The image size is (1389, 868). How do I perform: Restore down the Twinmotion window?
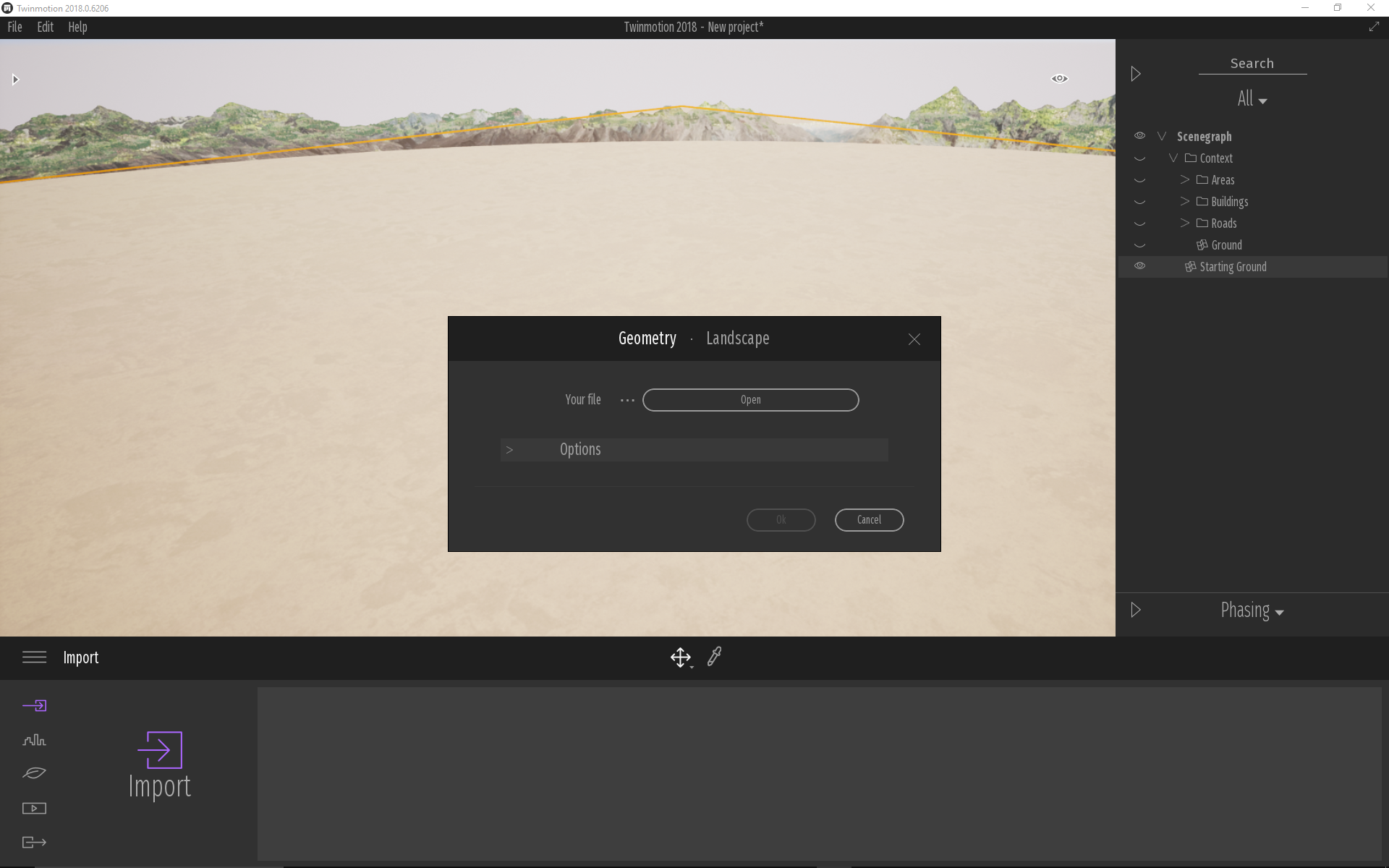pyautogui.click(x=1338, y=8)
